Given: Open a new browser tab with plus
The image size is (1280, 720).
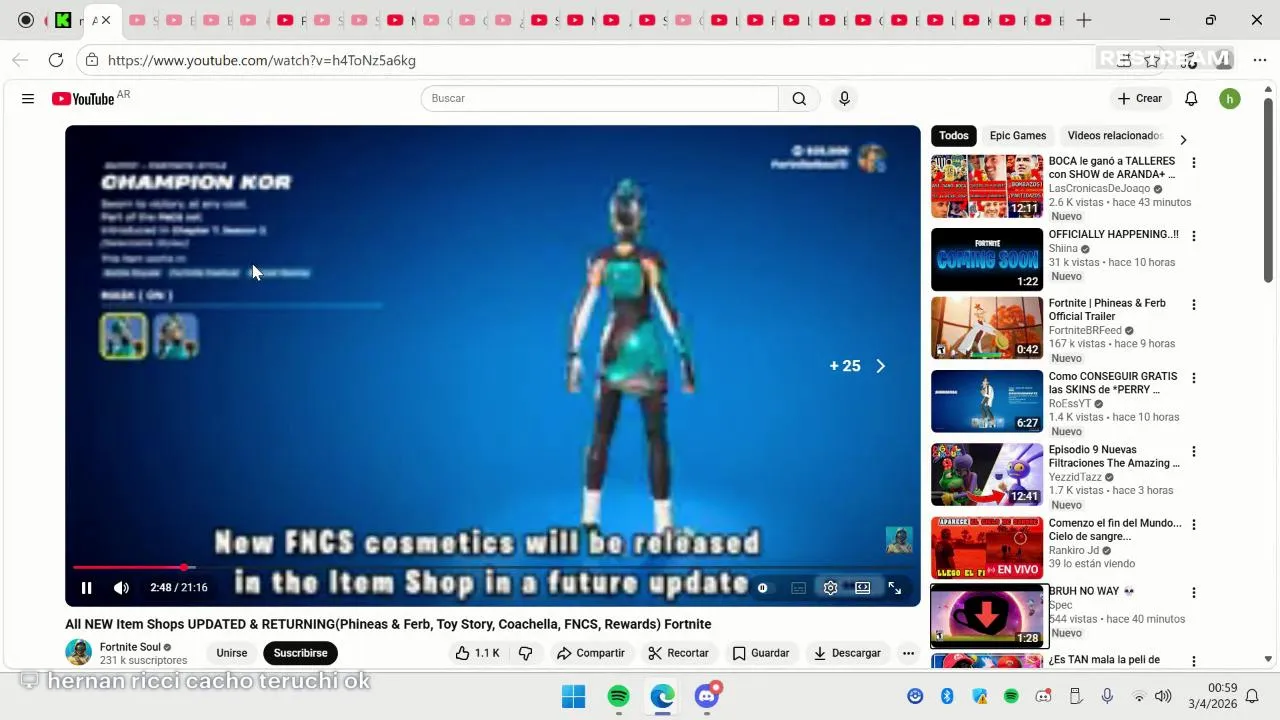Looking at the screenshot, I should pyautogui.click(x=1083, y=20).
